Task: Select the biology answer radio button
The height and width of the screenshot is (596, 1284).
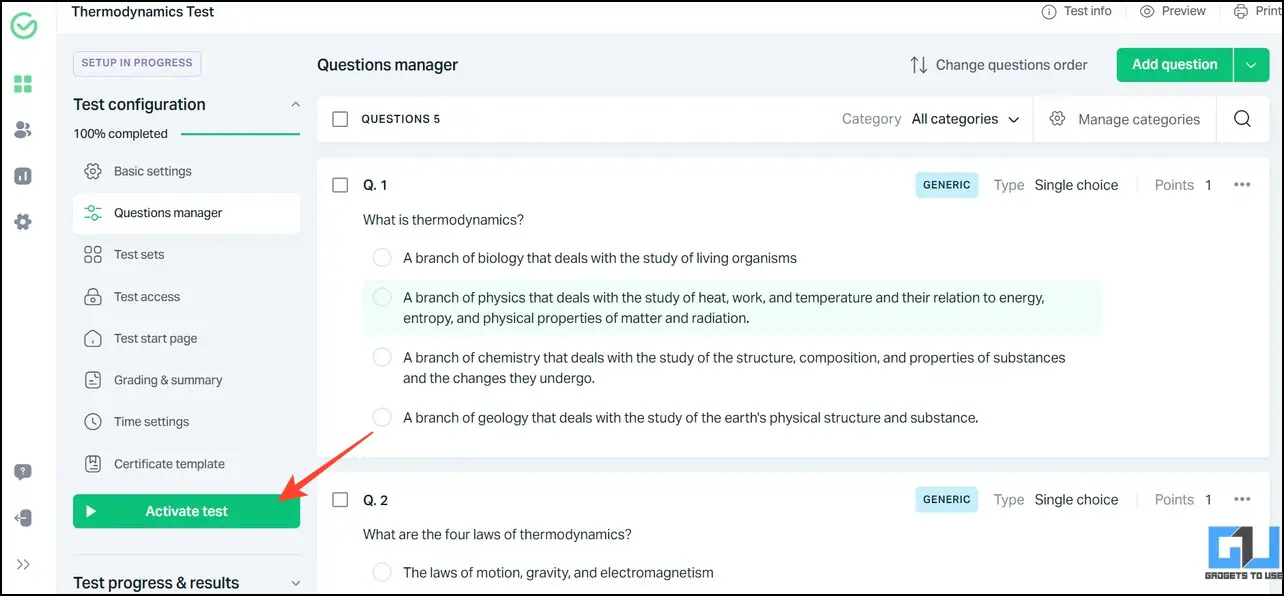Action: tap(382, 258)
